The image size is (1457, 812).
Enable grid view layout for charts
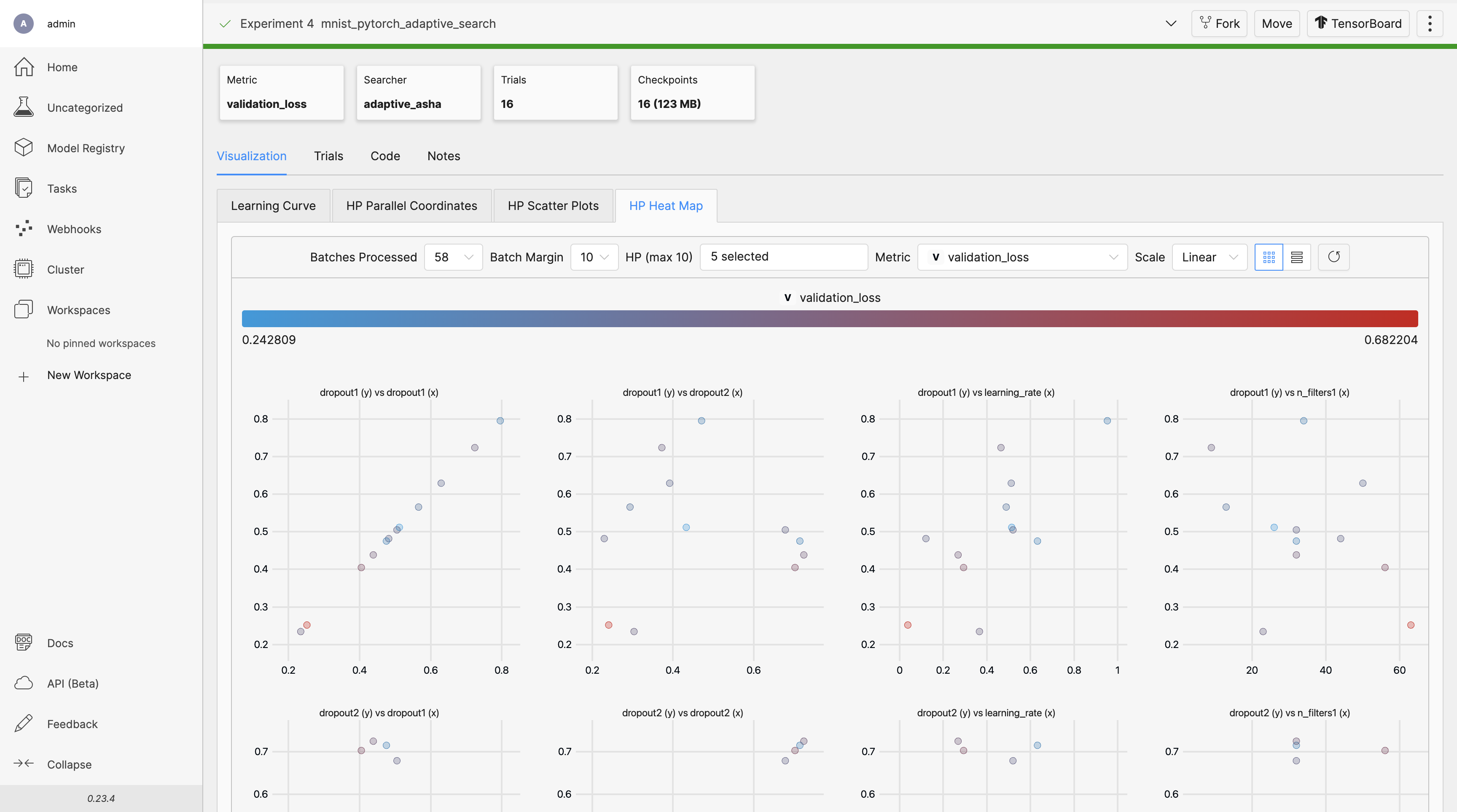click(x=1269, y=257)
